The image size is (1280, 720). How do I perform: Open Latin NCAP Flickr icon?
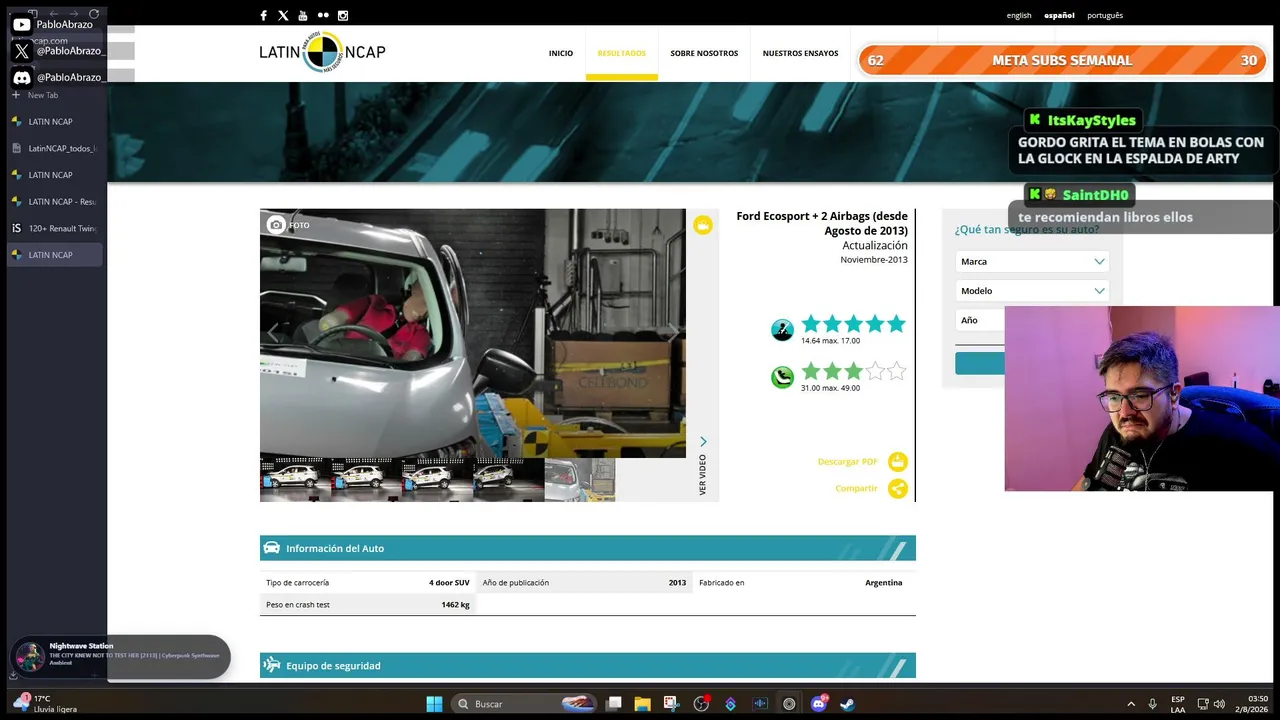(x=323, y=15)
